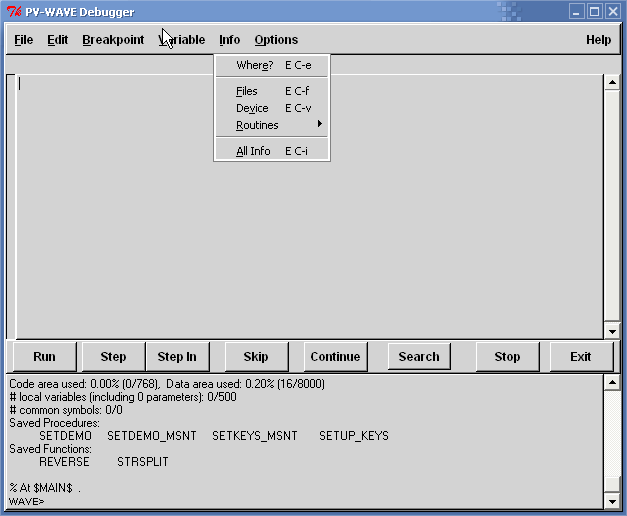Expand the Routines submenu
This screenshot has height=516, width=627.
tap(272, 125)
